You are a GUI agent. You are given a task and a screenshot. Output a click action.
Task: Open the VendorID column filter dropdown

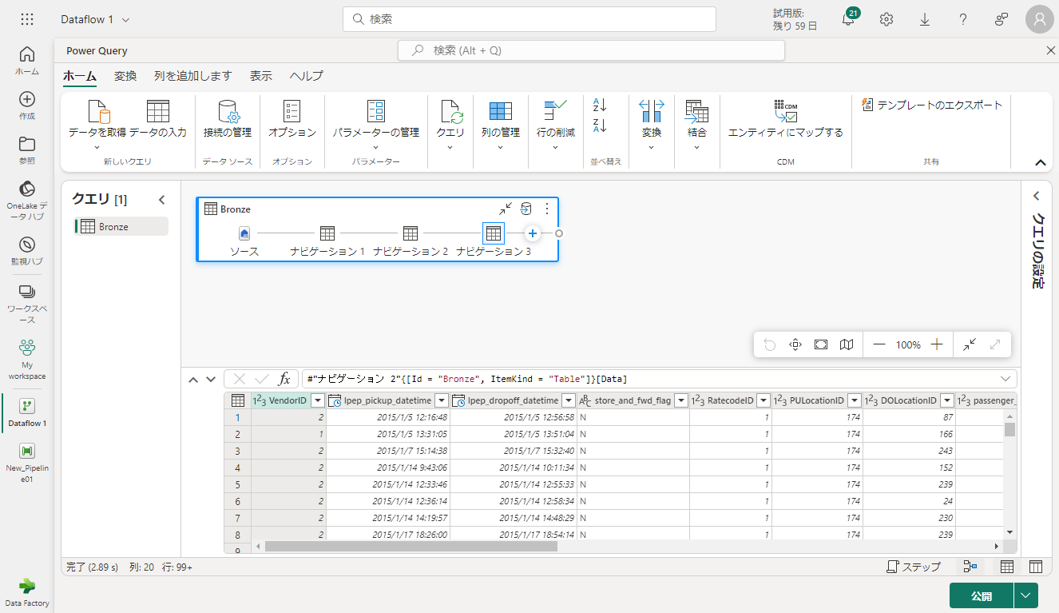(x=318, y=400)
